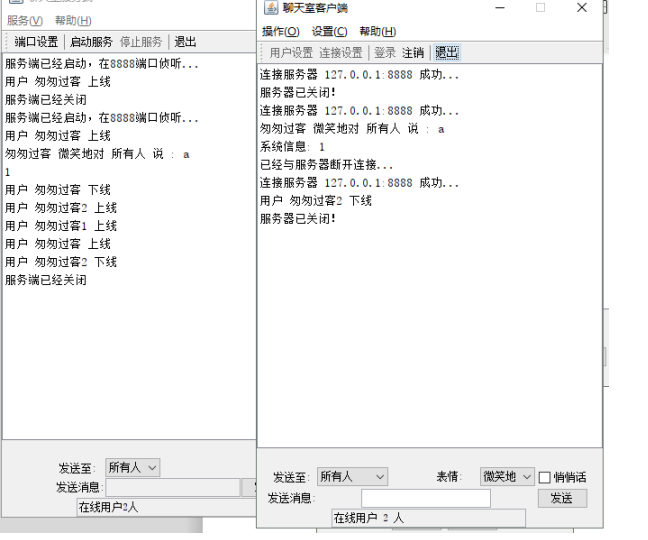
Task: Click 端口设置 in the server toolbar
Action: [x=36, y=42]
